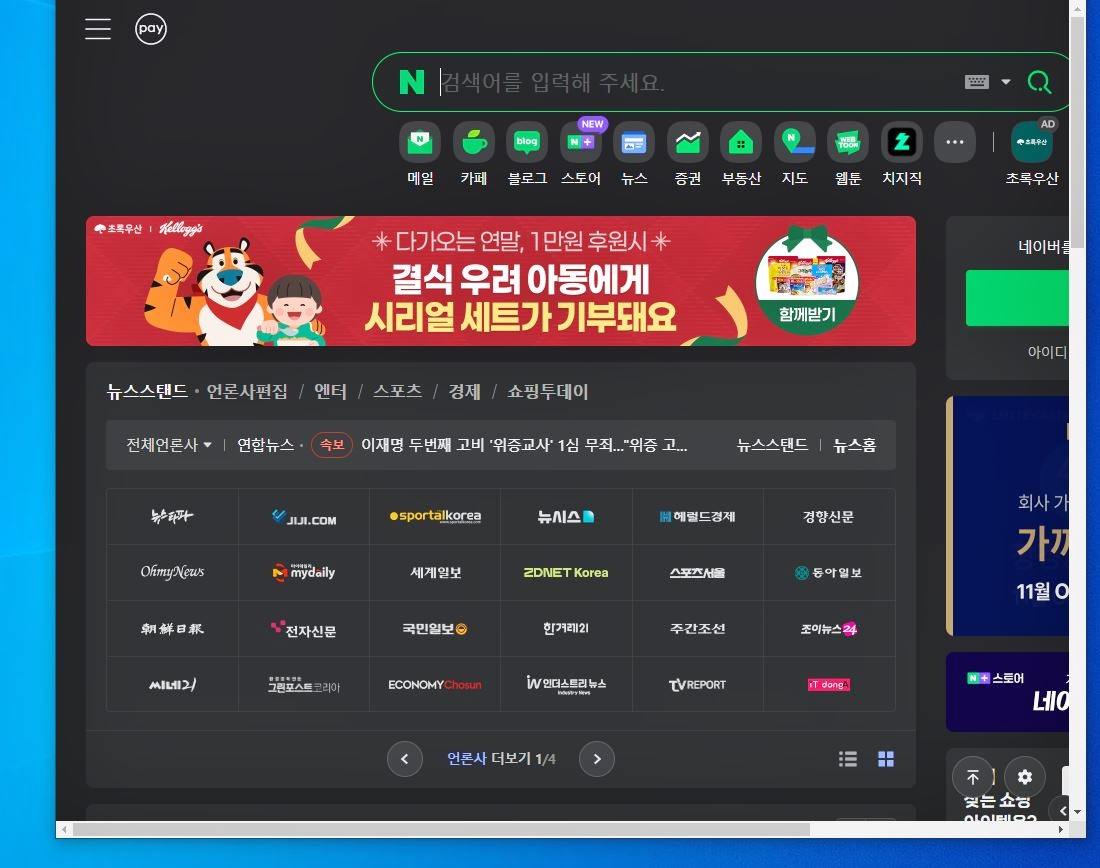Open the 뉴스홈 link
1100x868 pixels.
pos(854,445)
